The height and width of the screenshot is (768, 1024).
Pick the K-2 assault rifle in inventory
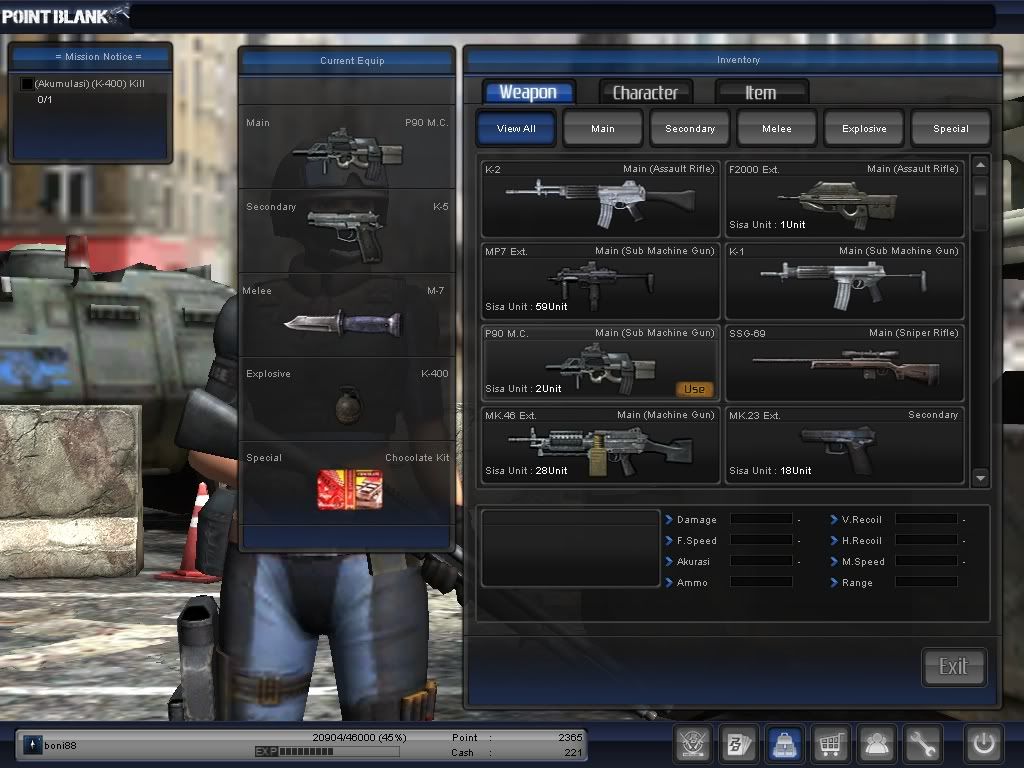click(600, 199)
